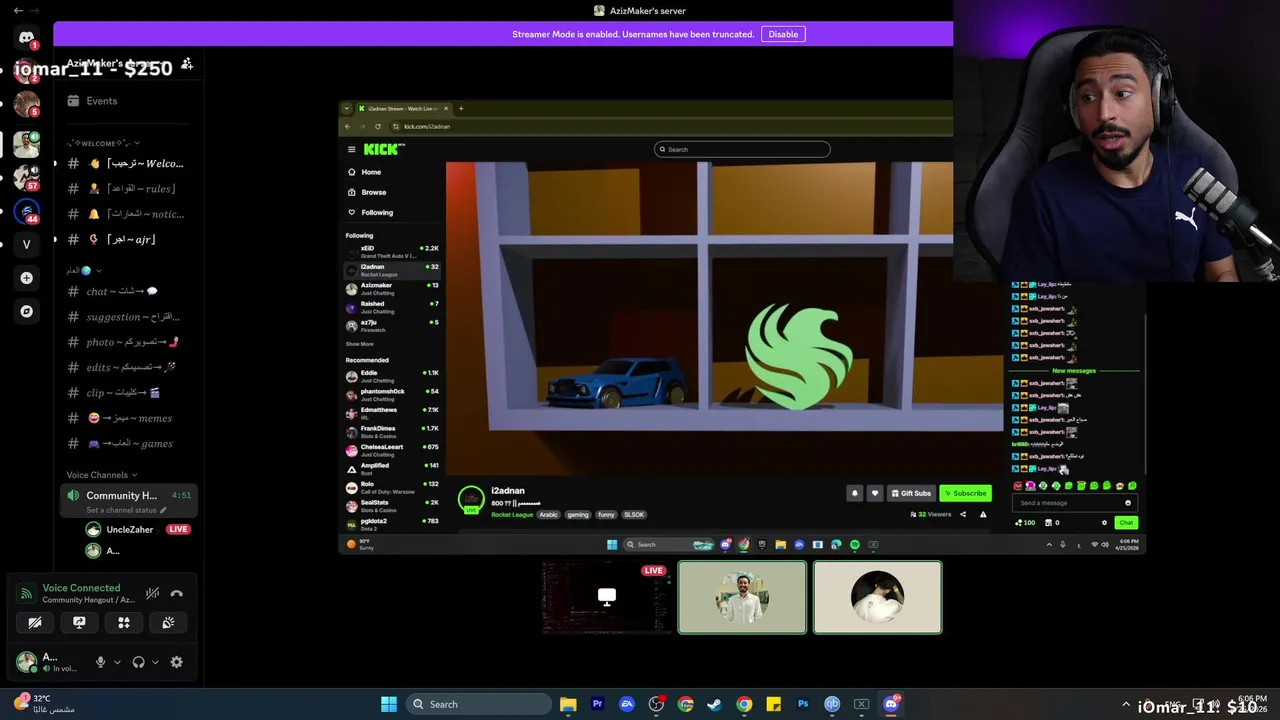Expand headphone output options arrow

[x=155, y=662]
